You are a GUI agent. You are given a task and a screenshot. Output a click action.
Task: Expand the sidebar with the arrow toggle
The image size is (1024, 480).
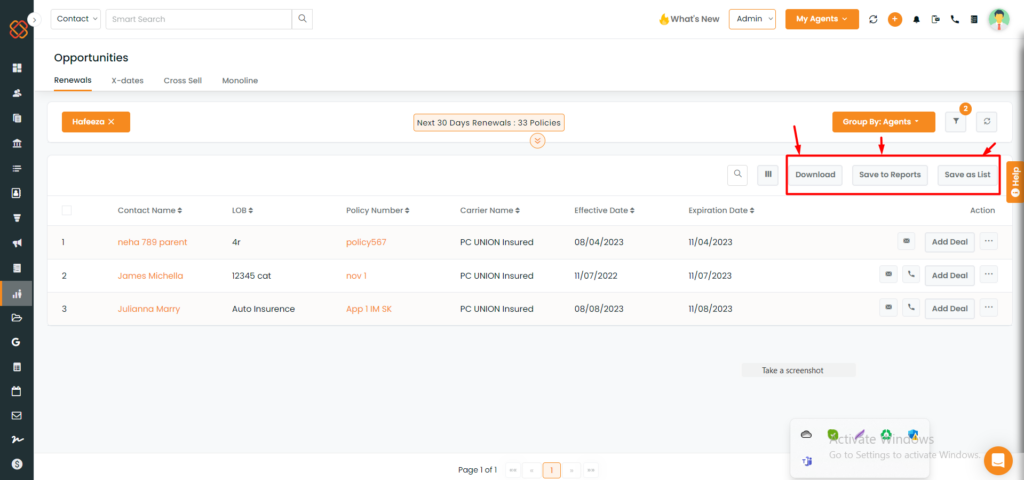[x=34, y=20]
